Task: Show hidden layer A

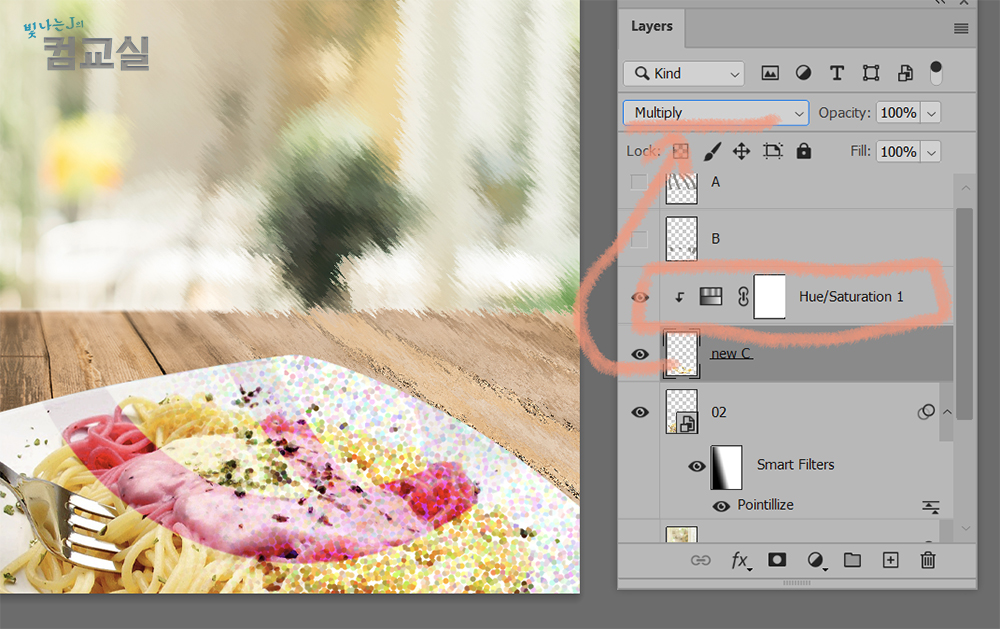Action: (638, 182)
